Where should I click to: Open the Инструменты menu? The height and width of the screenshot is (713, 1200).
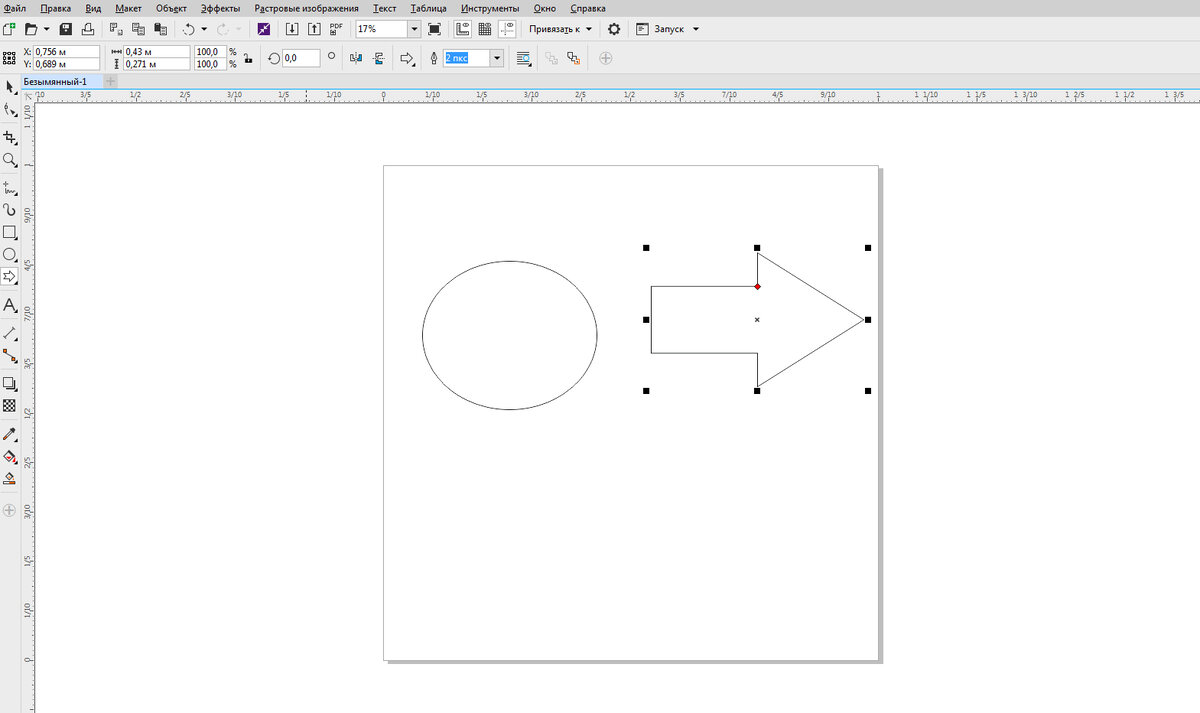pos(489,8)
